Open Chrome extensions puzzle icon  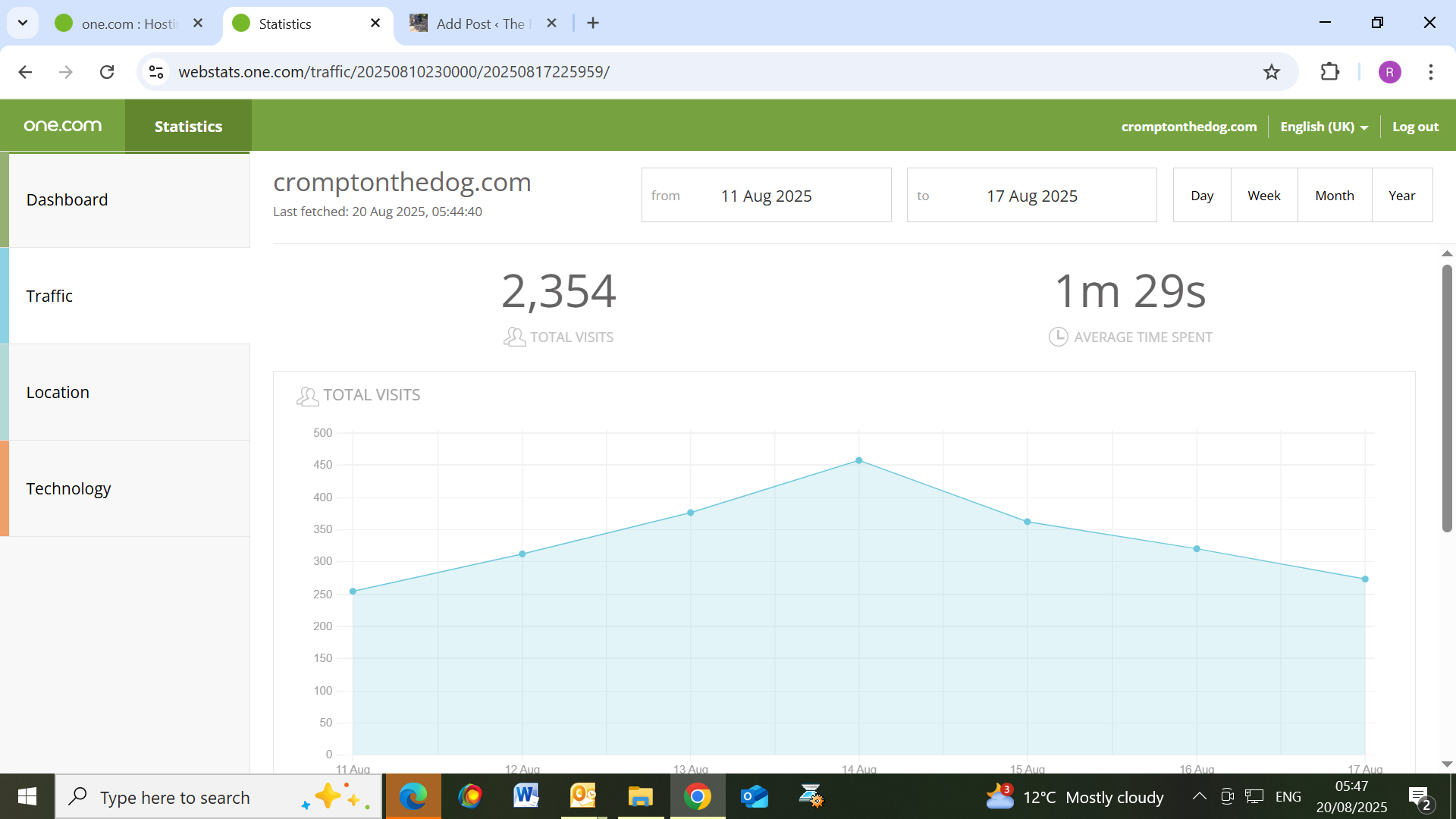[1329, 72]
